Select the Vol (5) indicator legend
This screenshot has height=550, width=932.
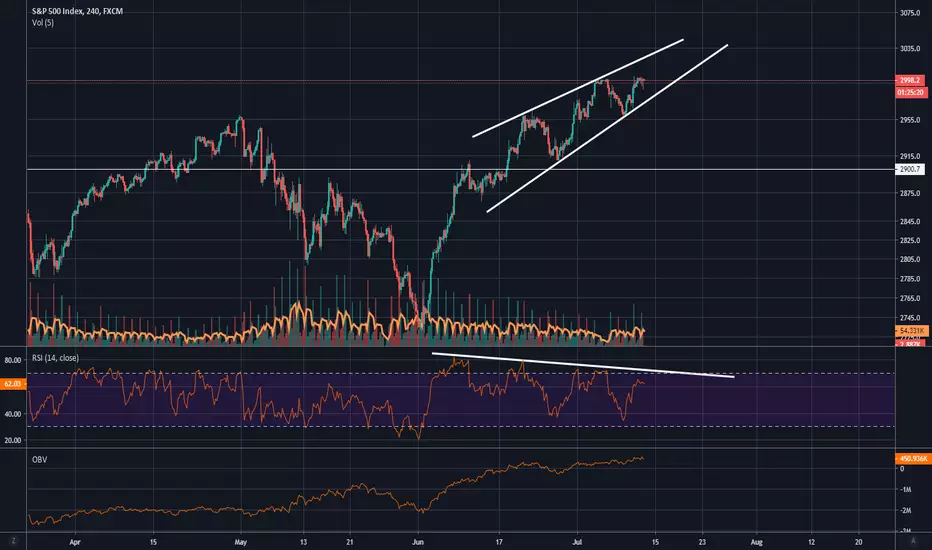coord(43,23)
